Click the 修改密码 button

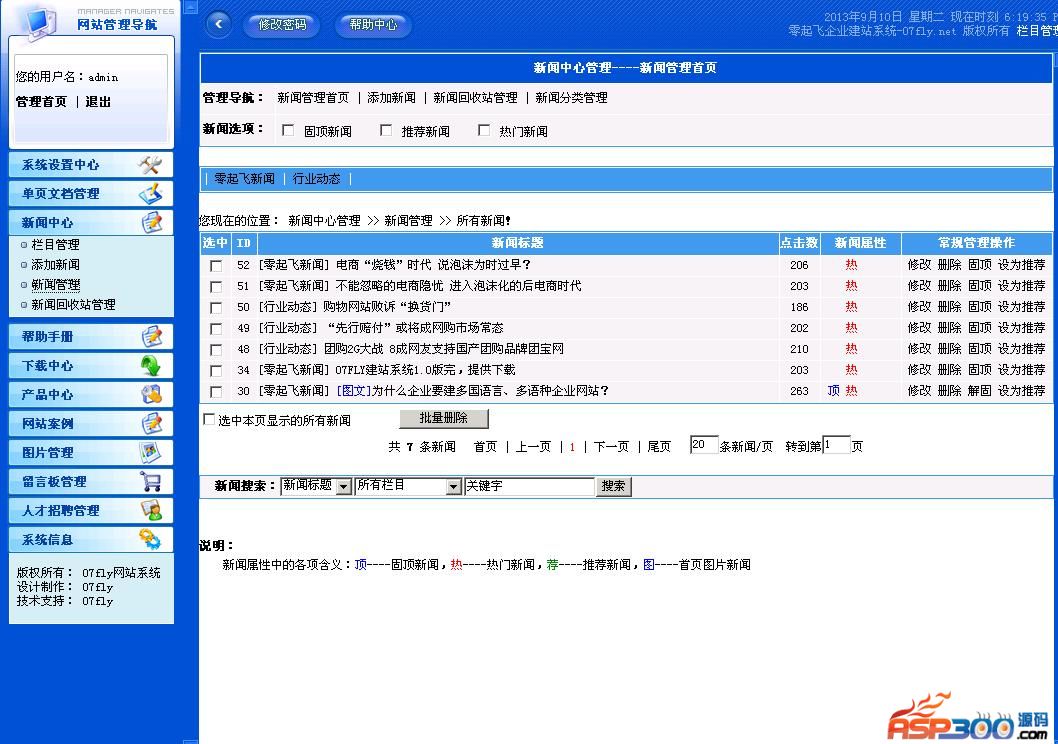281,25
